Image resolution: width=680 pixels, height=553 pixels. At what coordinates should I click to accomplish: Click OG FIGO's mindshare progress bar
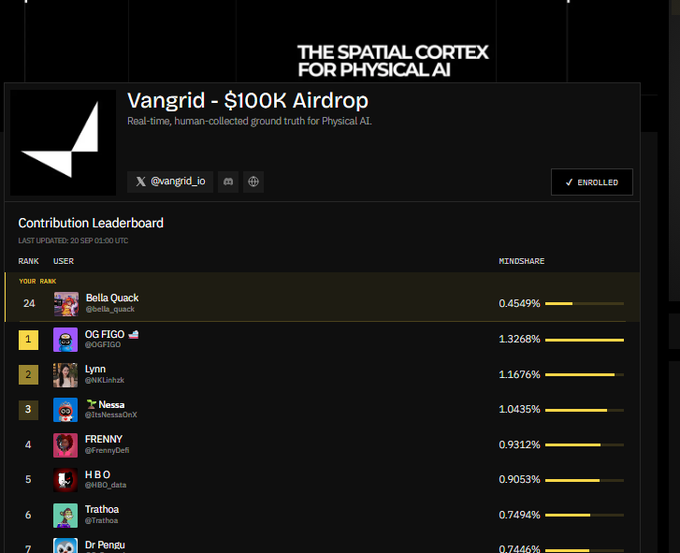coord(585,340)
